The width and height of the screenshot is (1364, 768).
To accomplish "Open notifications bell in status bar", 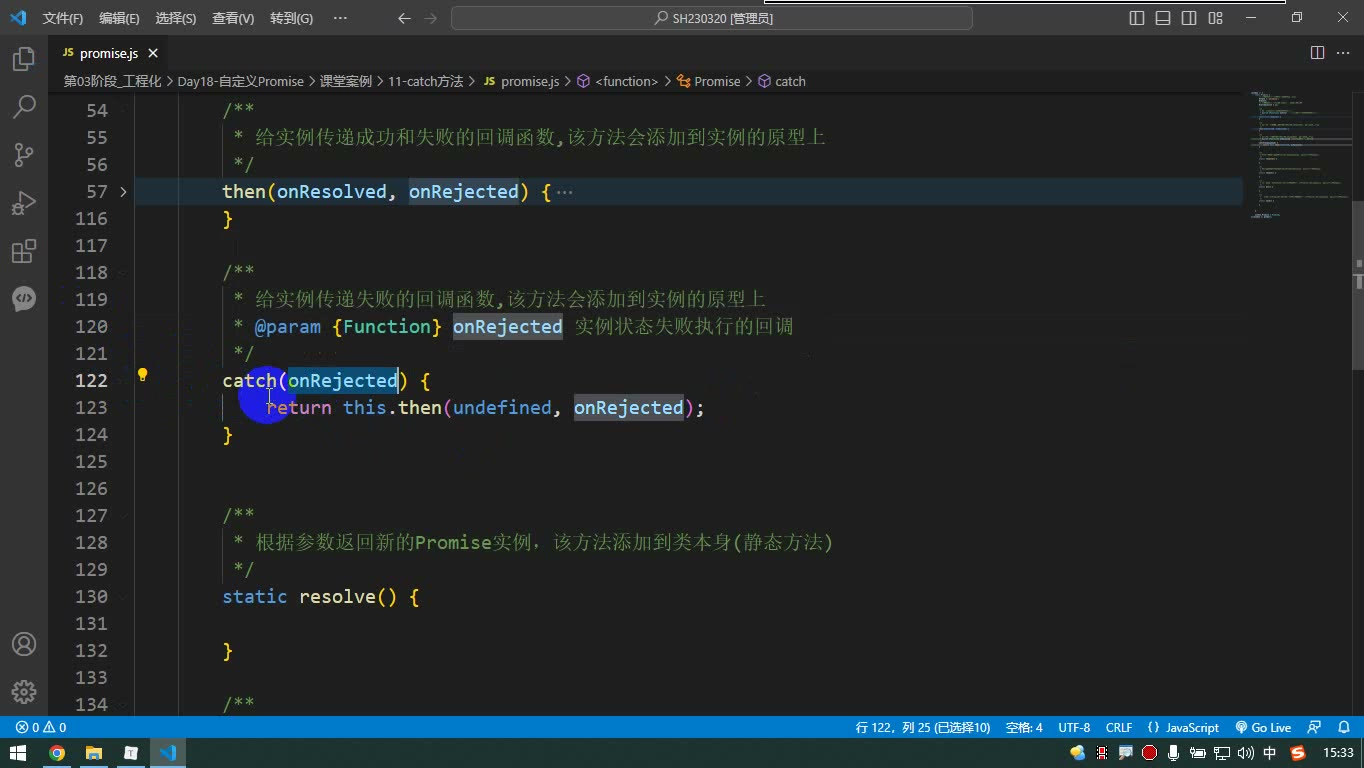I will [x=1344, y=727].
